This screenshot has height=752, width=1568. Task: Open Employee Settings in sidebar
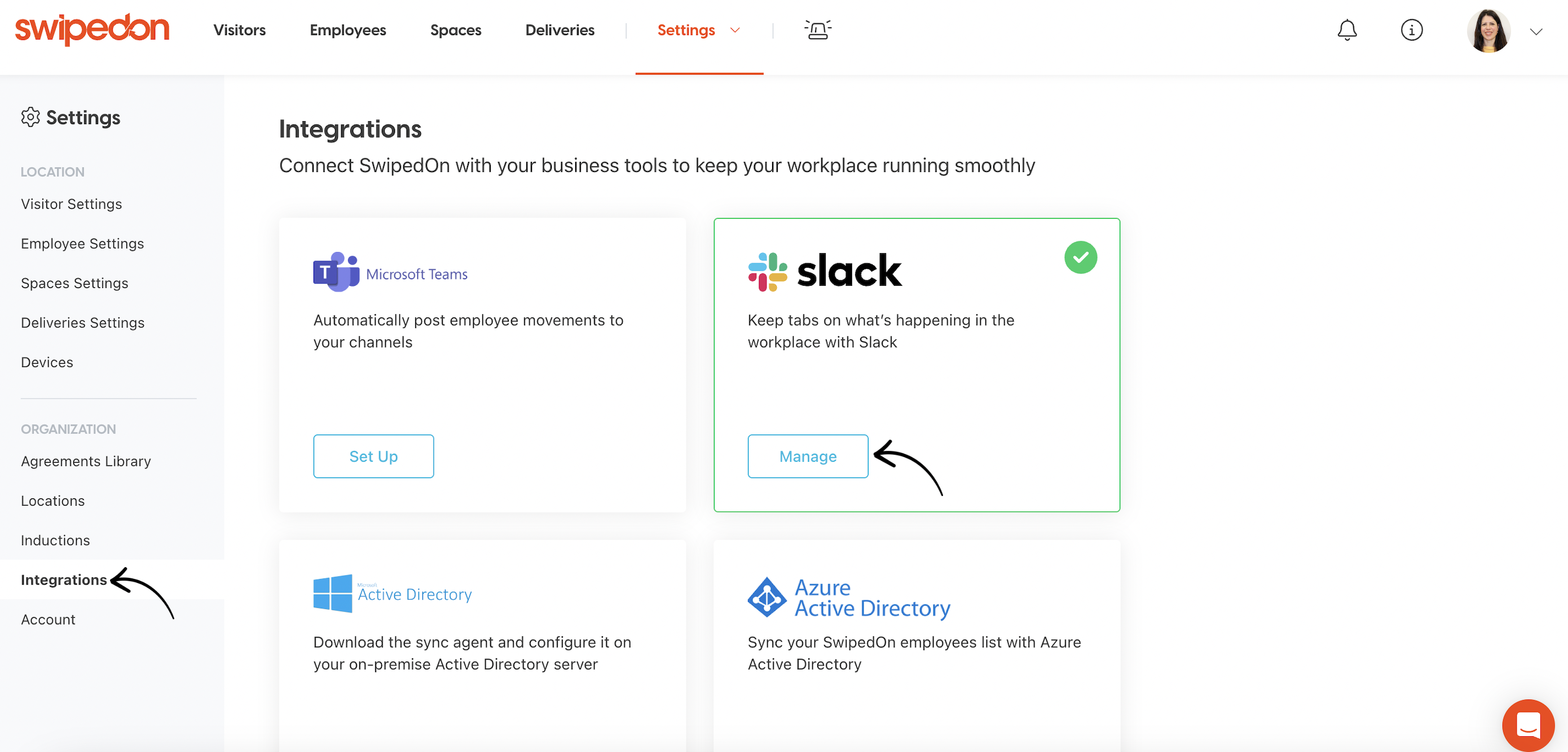pos(82,244)
